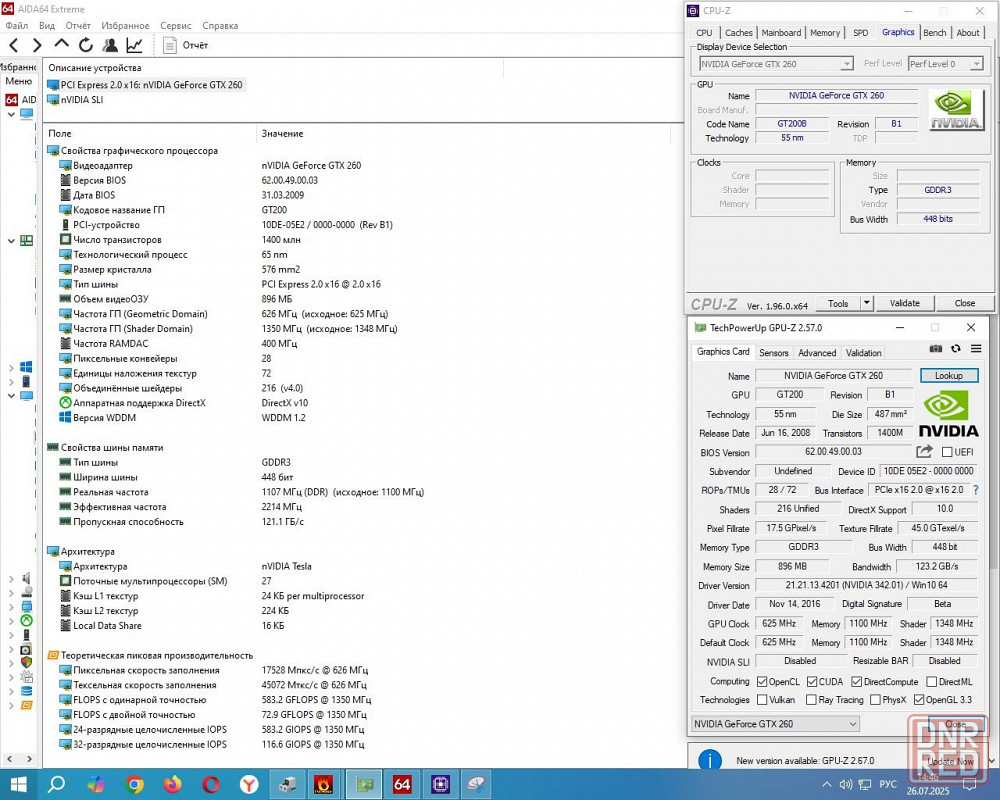Open Perf Level dropdown in CPU-Z

(x=945, y=64)
